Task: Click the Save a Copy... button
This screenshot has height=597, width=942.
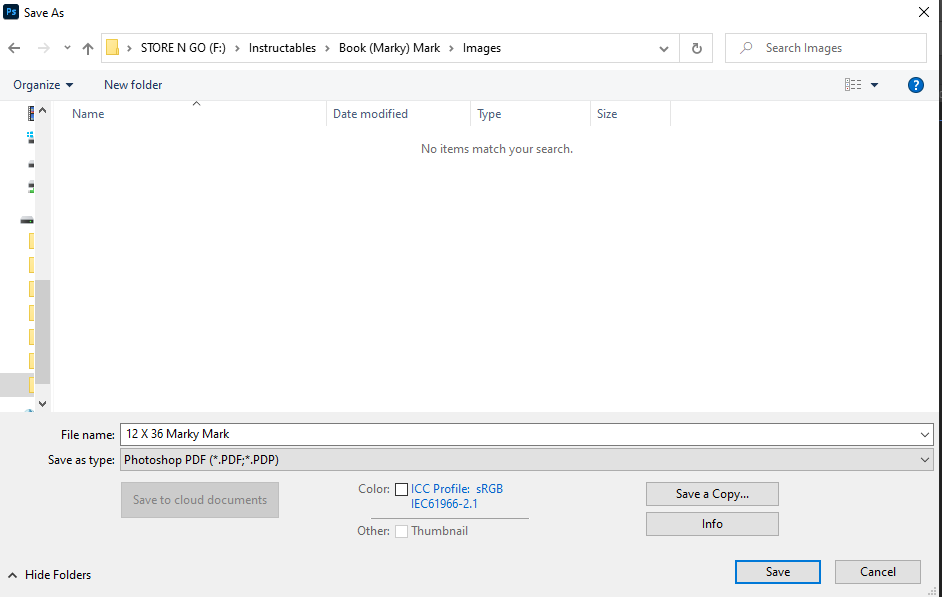Action: 713,494
